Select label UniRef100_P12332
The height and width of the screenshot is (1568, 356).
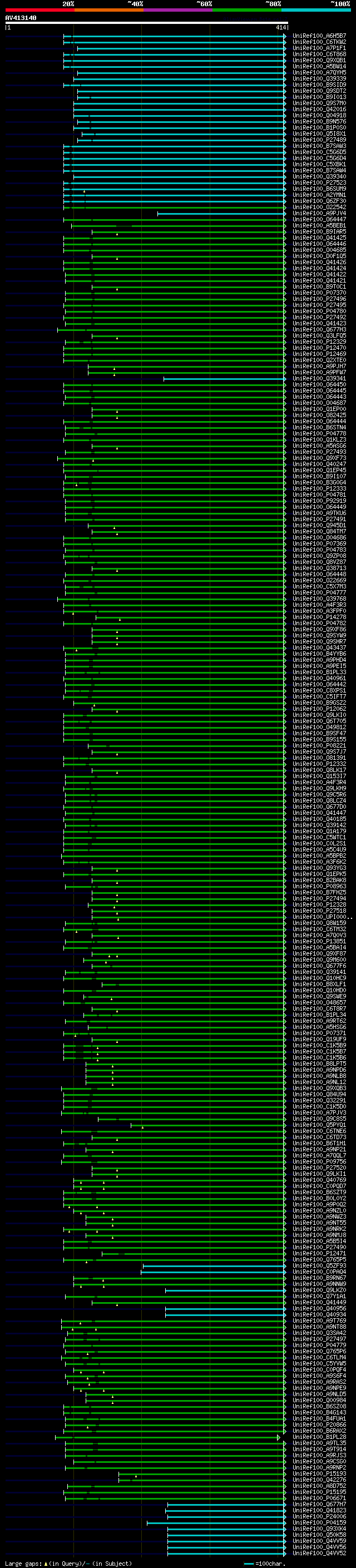[319, 764]
